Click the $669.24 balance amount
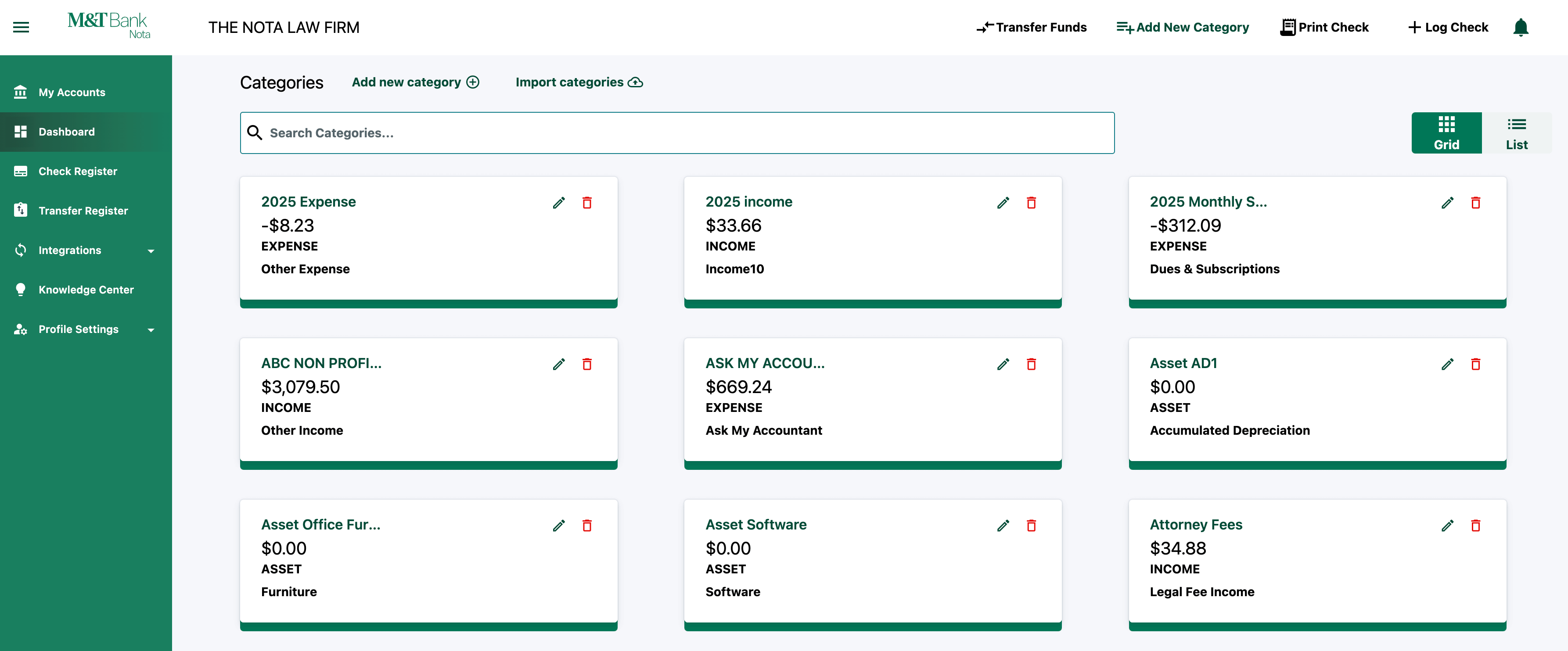The width and height of the screenshot is (1568, 651). [x=738, y=387]
